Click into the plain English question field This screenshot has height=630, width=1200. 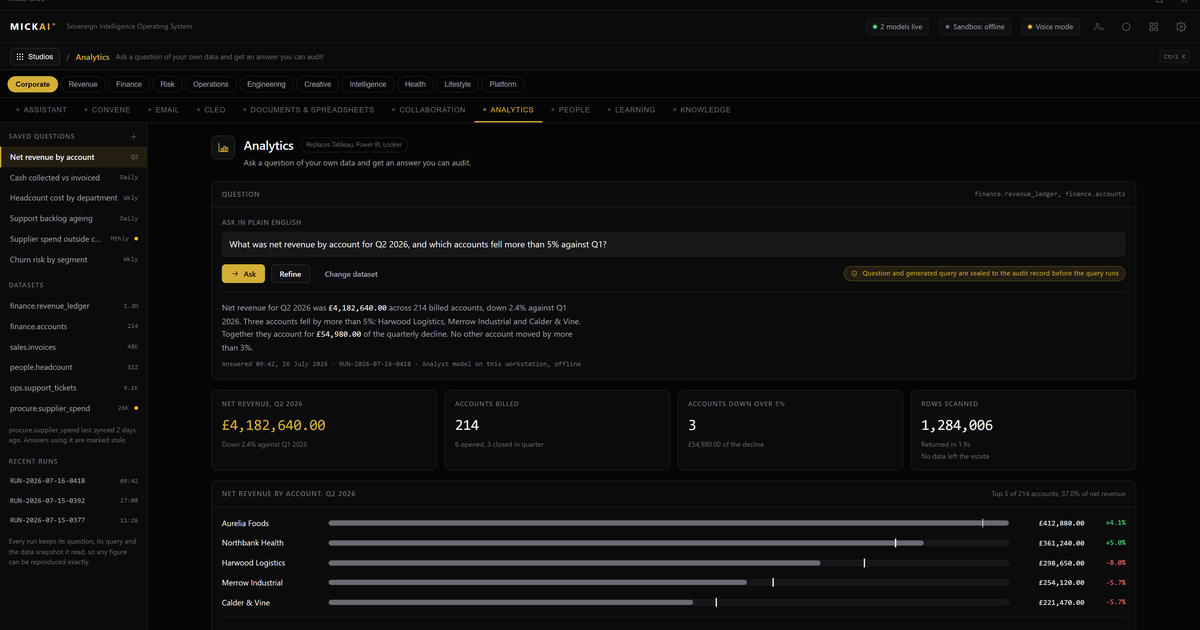(673, 244)
